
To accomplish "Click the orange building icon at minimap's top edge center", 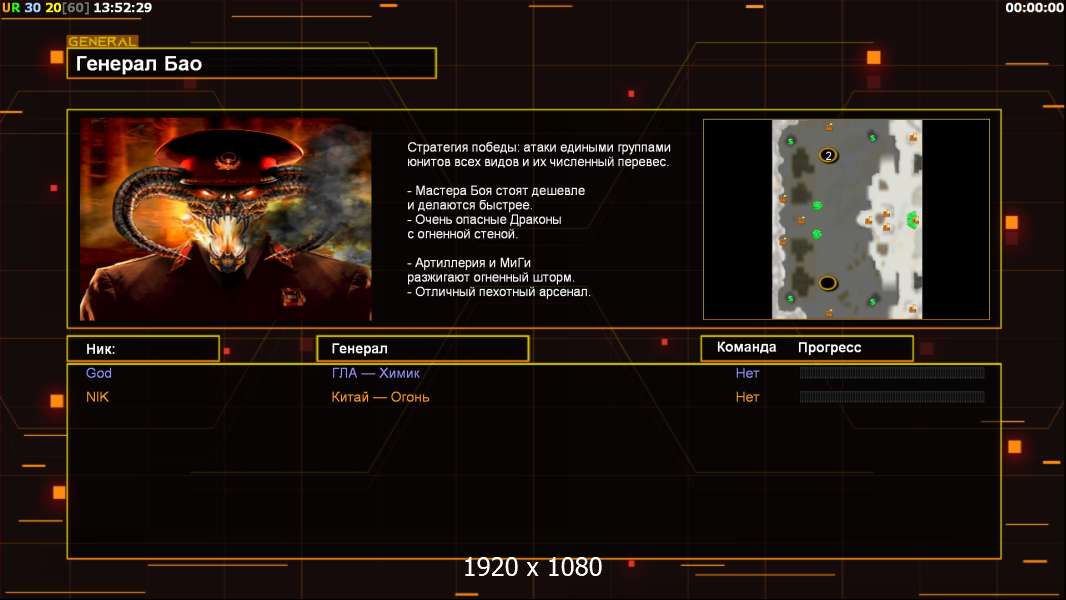I will [x=829, y=126].
